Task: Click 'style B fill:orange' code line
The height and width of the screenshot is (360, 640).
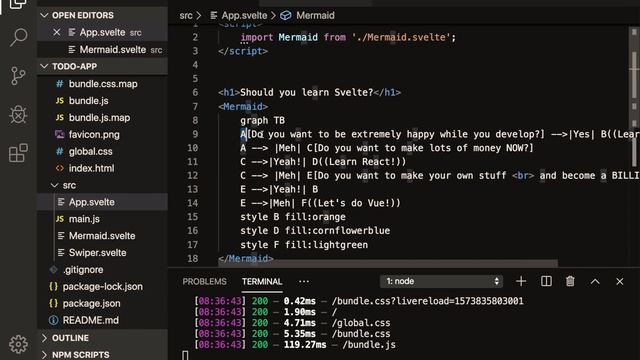Action: [293, 217]
